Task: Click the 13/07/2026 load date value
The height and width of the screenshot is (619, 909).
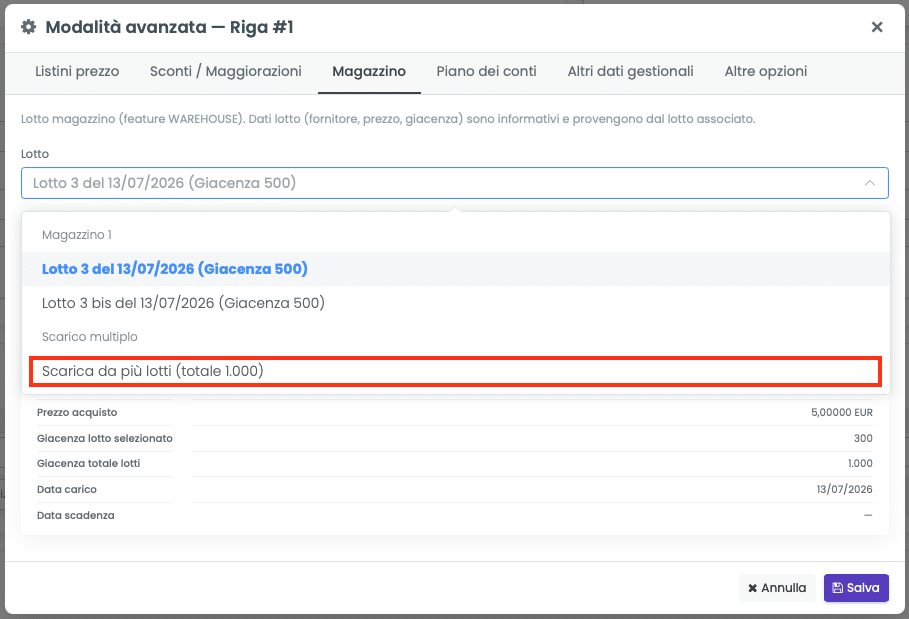Action: pyautogui.click(x=844, y=489)
